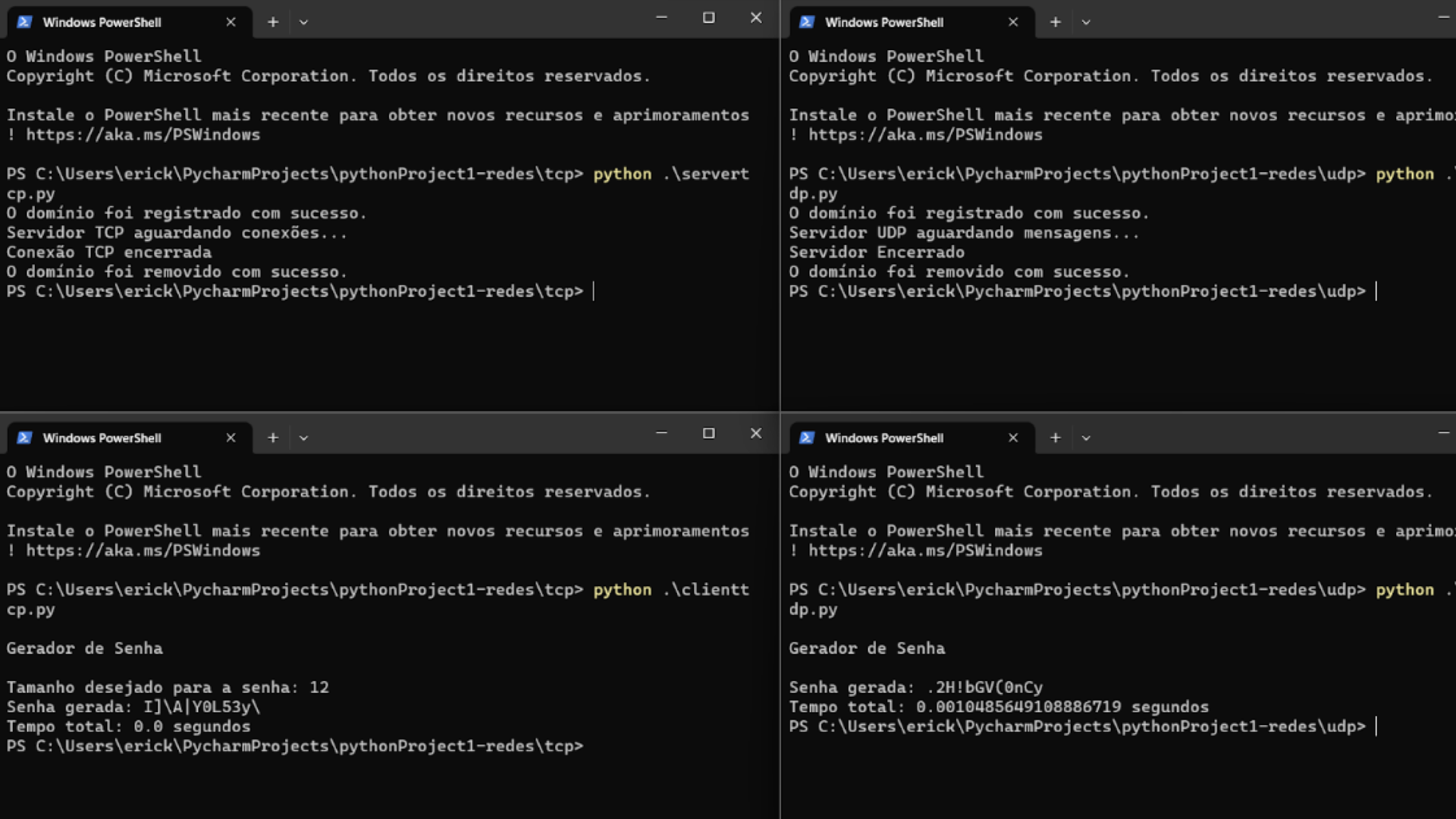The height and width of the screenshot is (819, 1456).
Task: Click 'O domínio foi registrado com sucesso.' in the TCP server window
Action: (187, 213)
